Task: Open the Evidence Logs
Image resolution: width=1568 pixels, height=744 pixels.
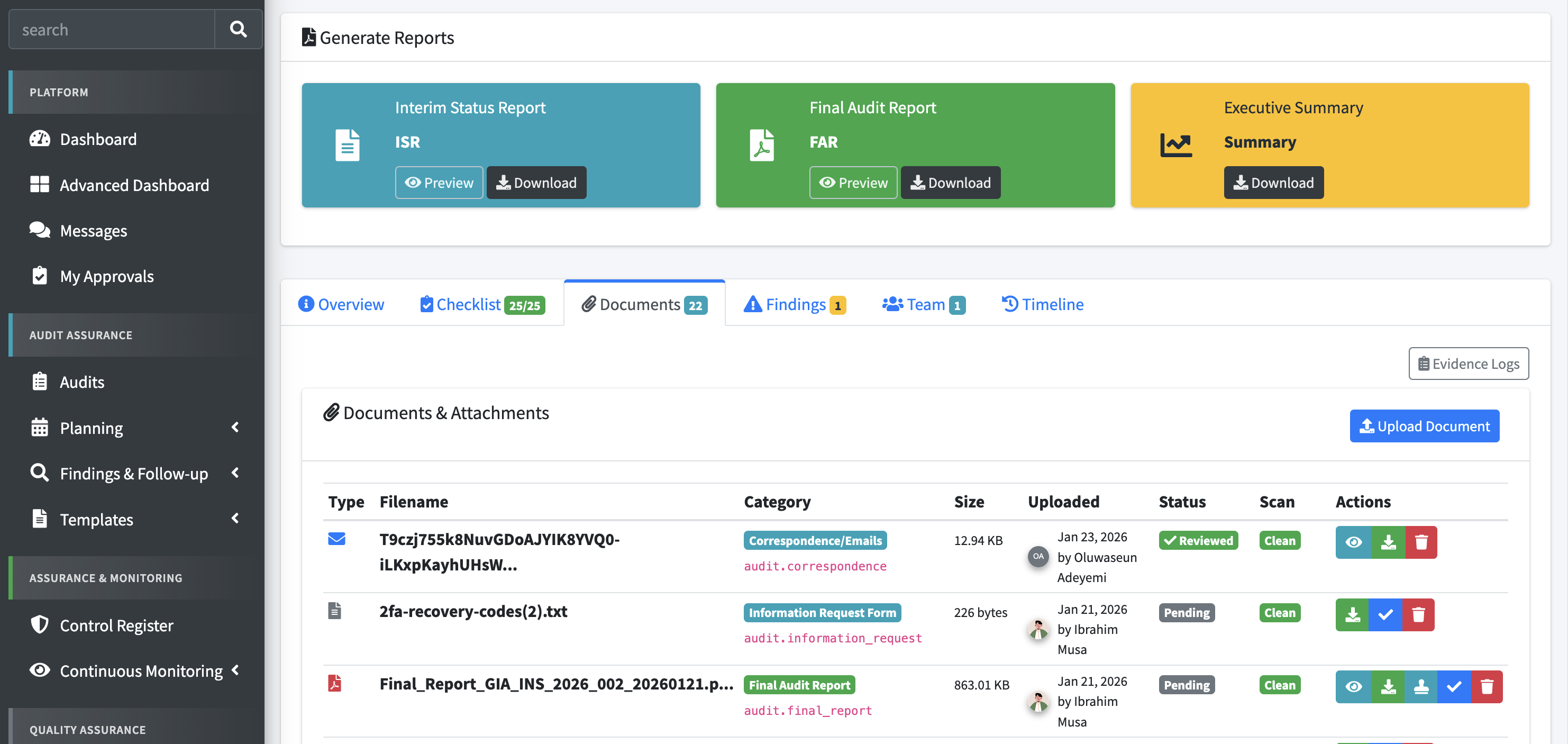Action: coord(1468,364)
